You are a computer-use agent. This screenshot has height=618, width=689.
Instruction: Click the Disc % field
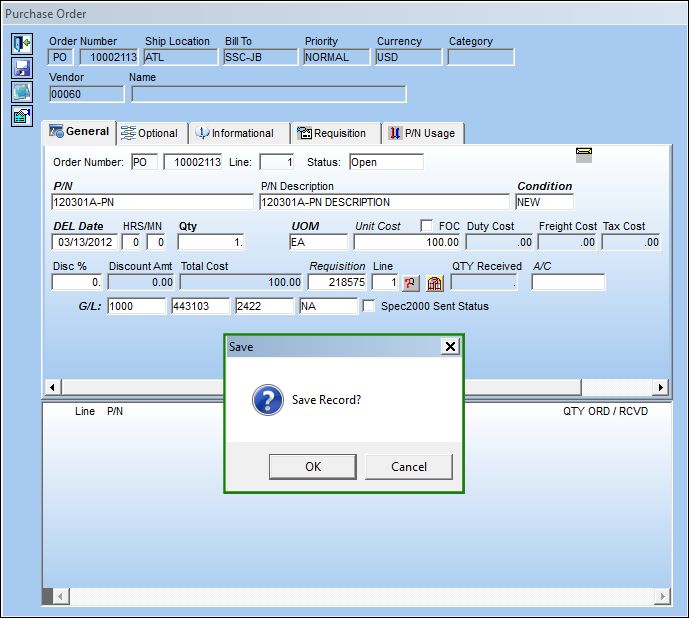[x=77, y=282]
